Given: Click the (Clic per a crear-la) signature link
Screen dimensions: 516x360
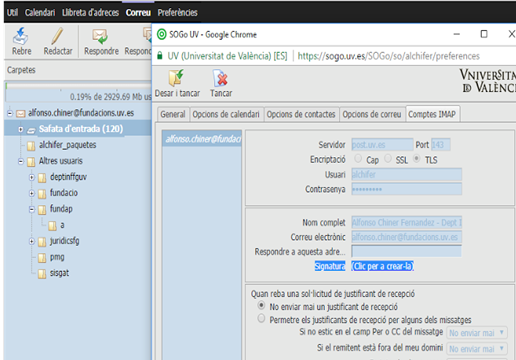Looking at the screenshot, I should 382,266.
